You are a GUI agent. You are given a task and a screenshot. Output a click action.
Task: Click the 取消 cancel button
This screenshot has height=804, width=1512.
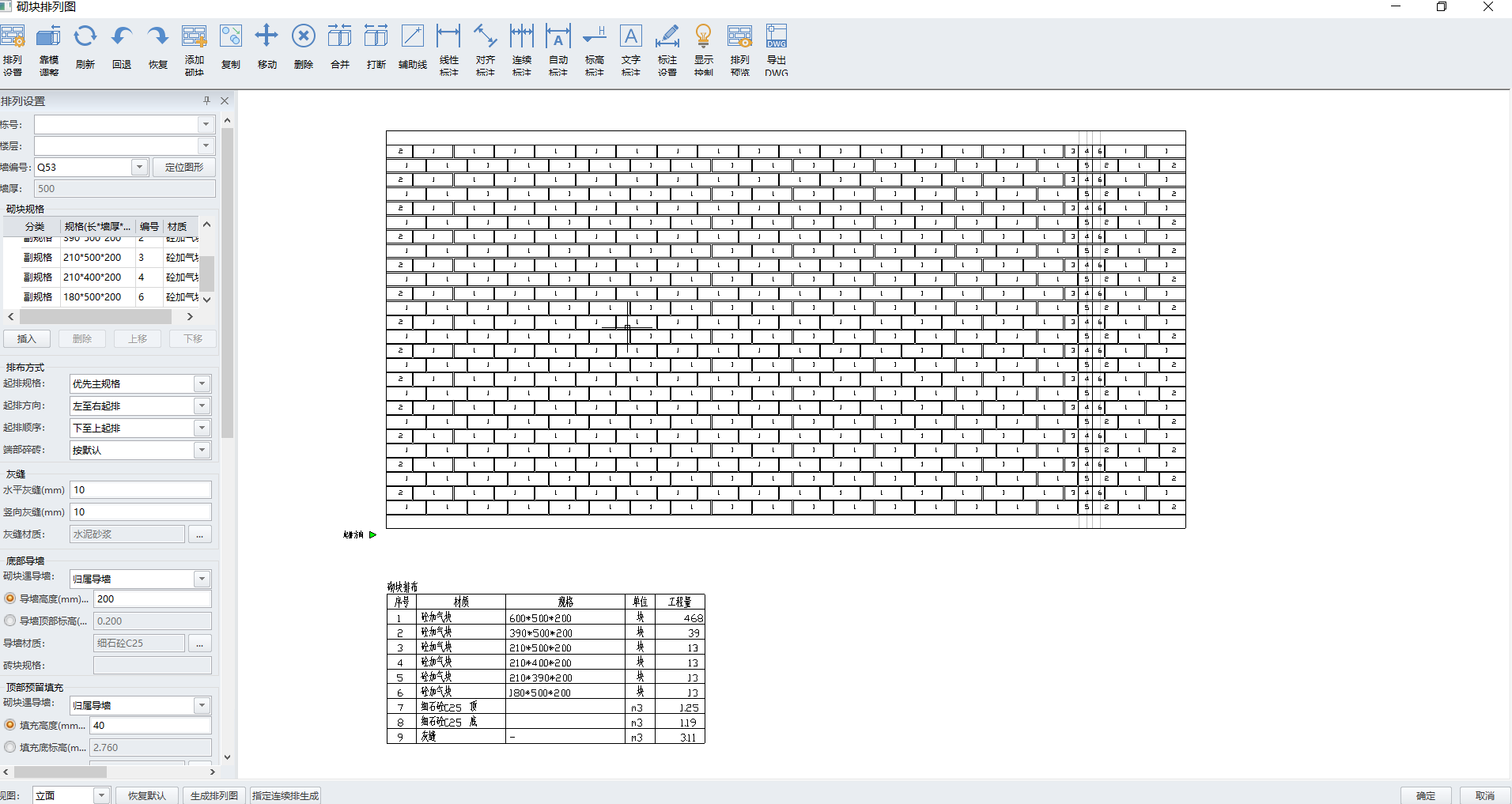[x=1485, y=795]
